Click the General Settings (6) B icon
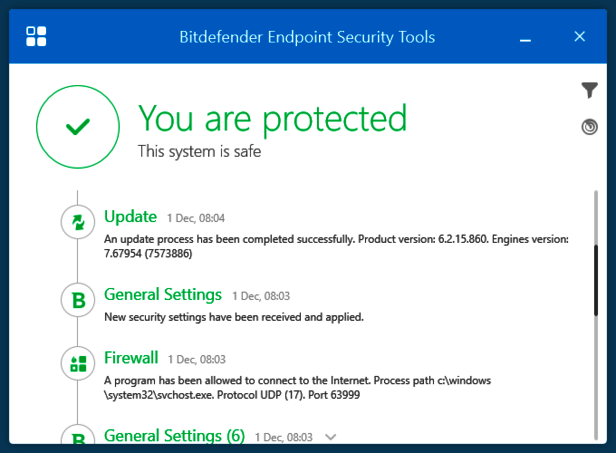Viewport: 616px width, 453px height. (x=77, y=438)
